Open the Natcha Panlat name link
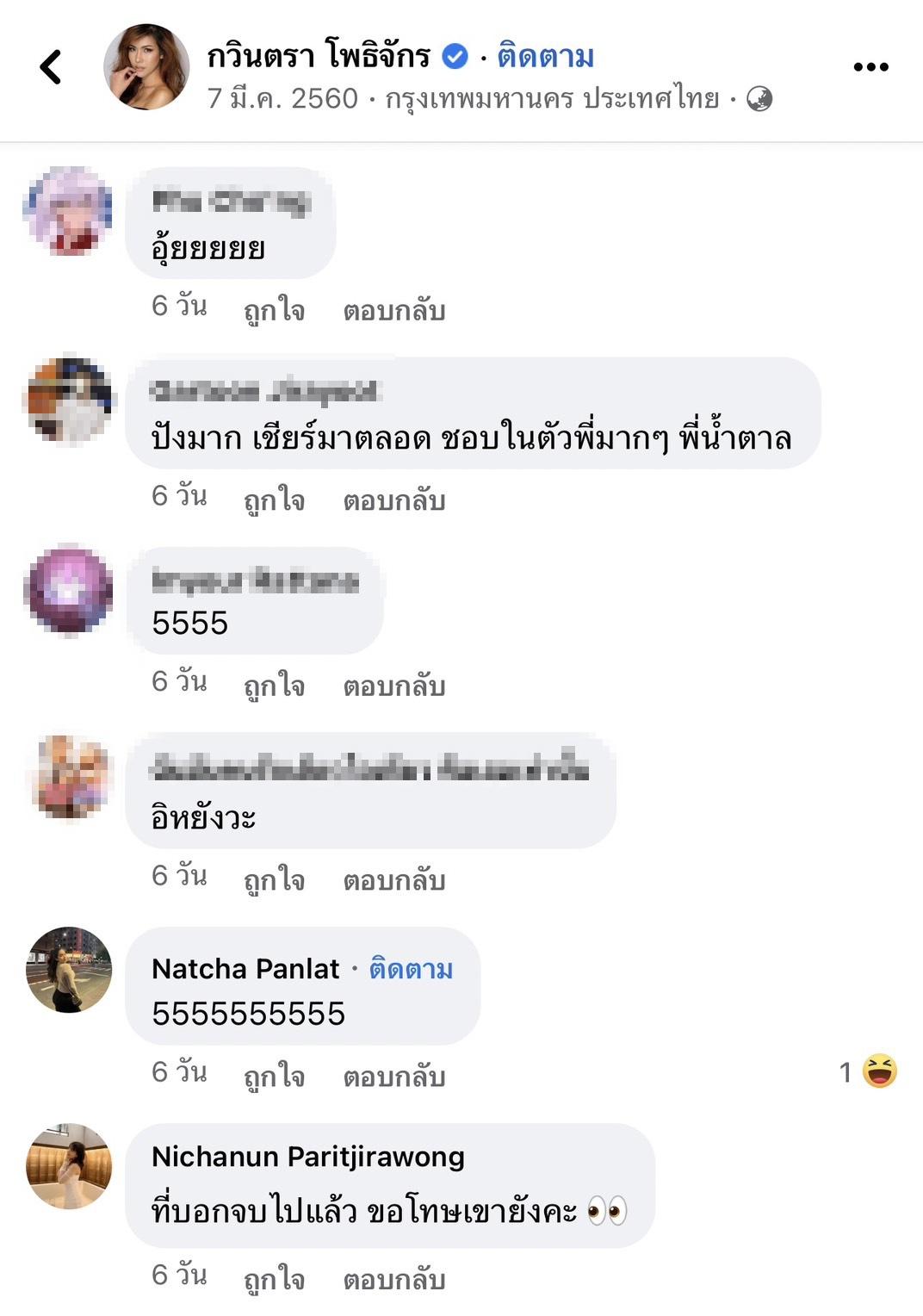923x1316 pixels. click(245, 969)
